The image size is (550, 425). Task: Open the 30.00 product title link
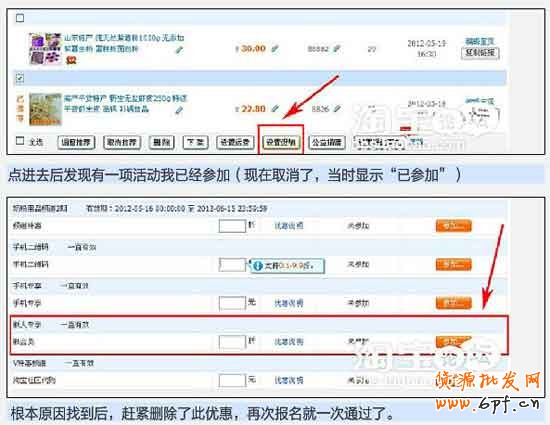click(x=124, y=43)
